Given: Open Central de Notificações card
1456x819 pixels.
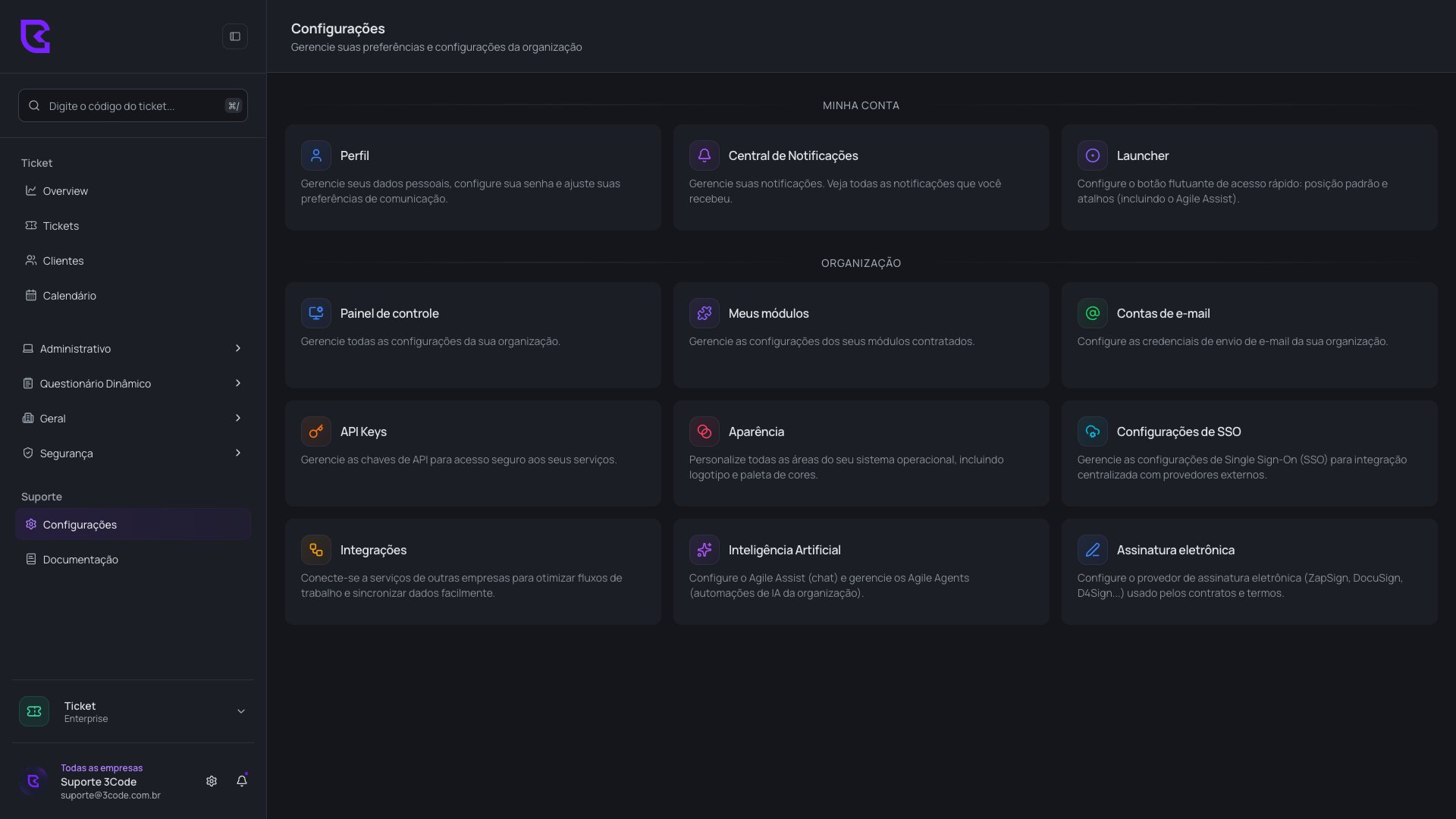Looking at the screenshot, I should coord(861,177).
